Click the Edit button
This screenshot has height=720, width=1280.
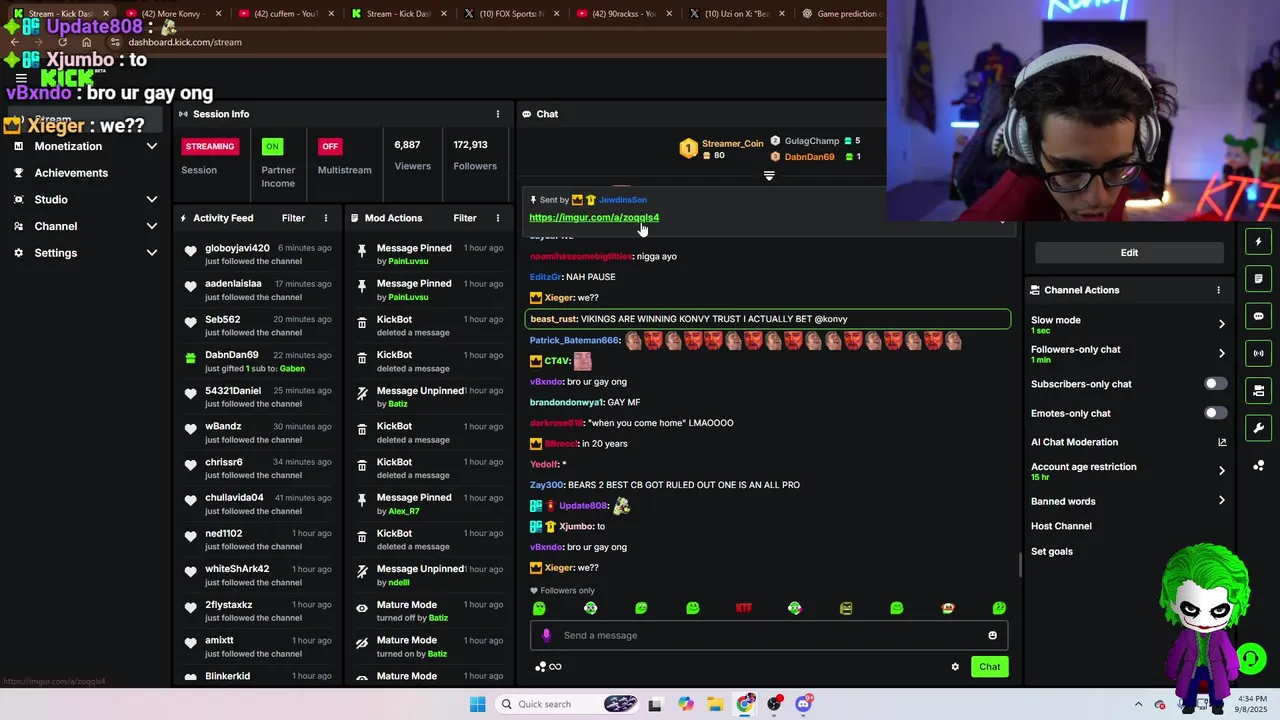pyautogui.click(x=1129, y=253)
